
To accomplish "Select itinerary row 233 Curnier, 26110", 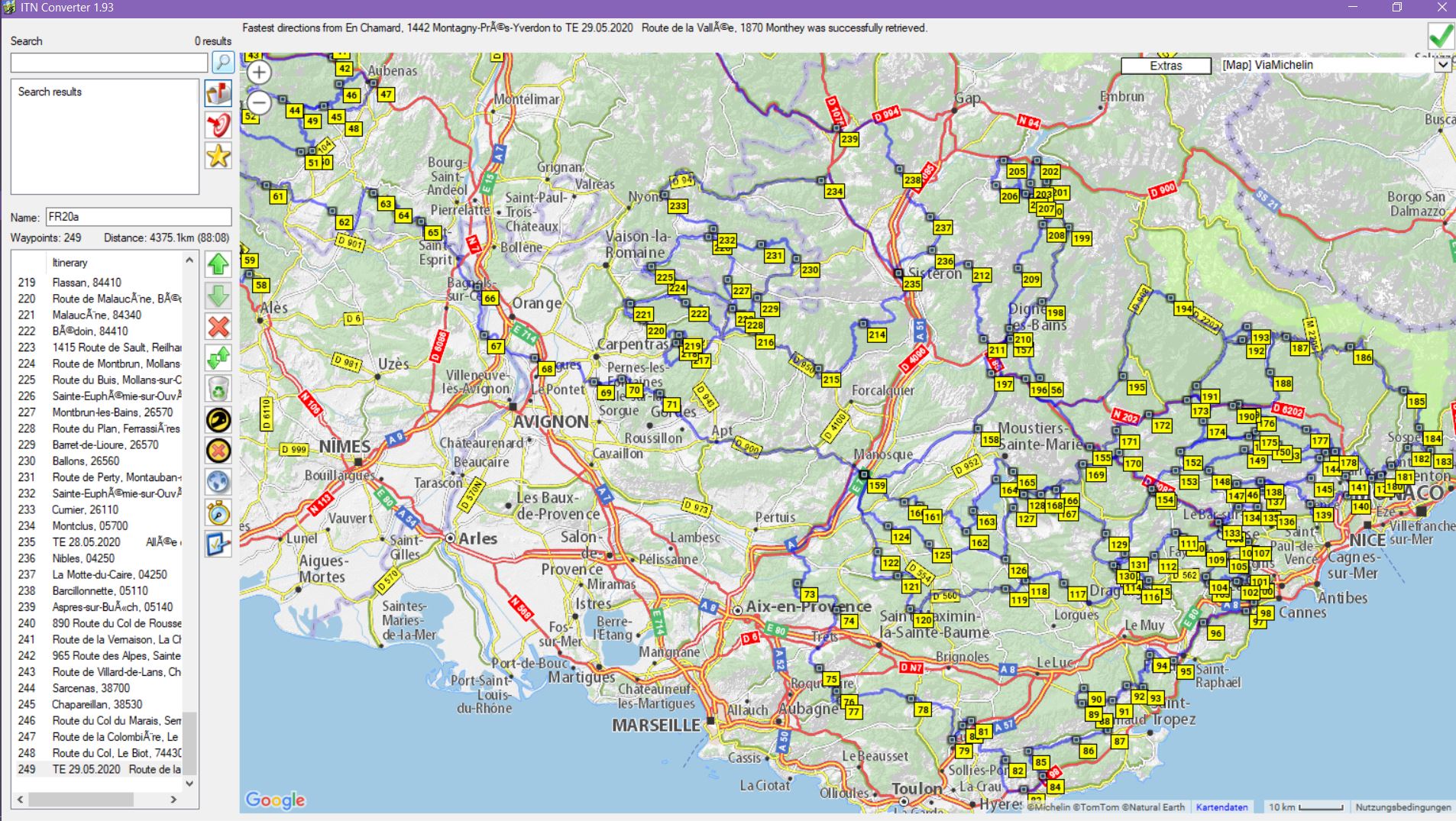I will pos(98,509).
